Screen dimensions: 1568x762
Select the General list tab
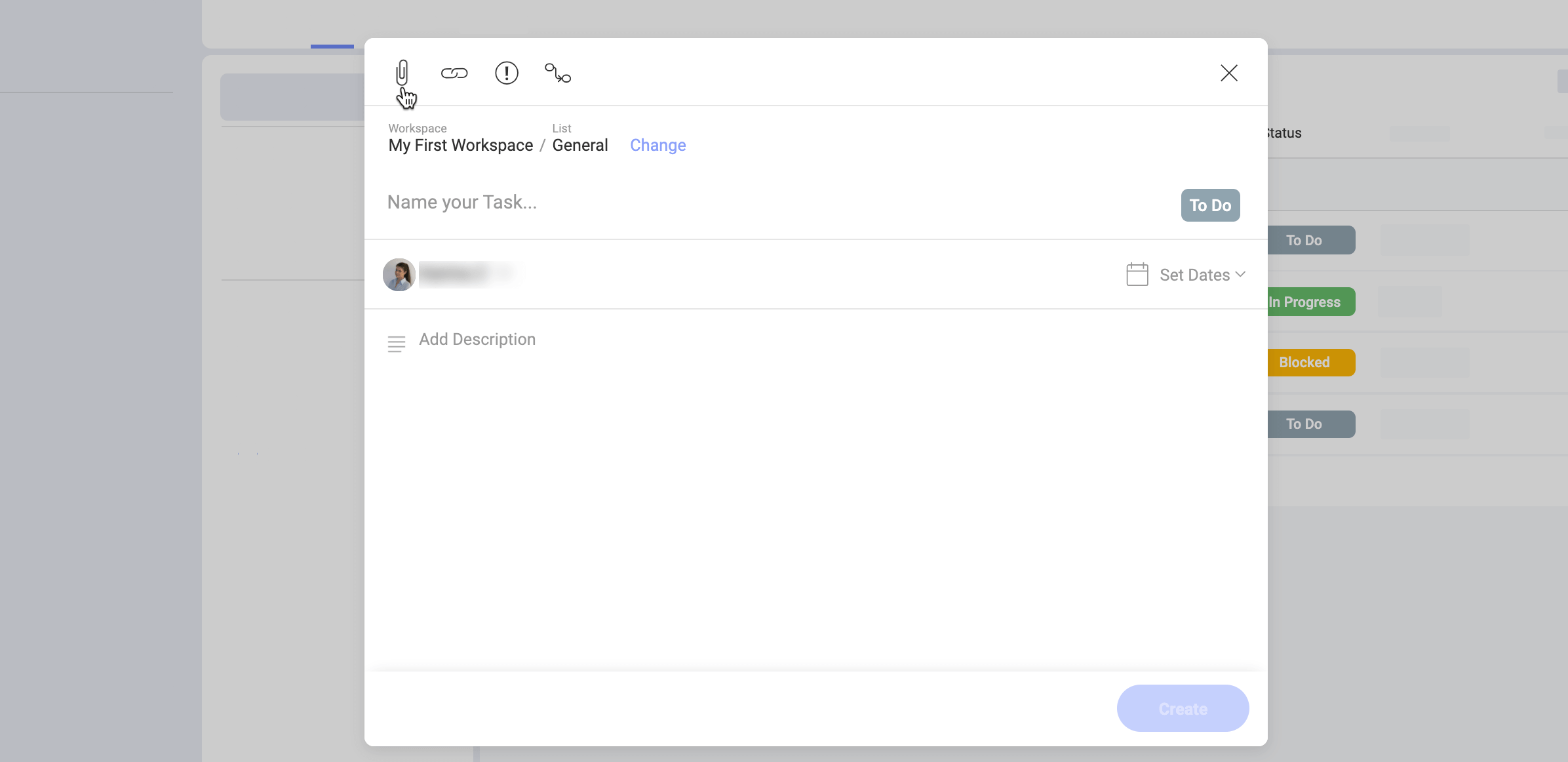tap(580, 145)
